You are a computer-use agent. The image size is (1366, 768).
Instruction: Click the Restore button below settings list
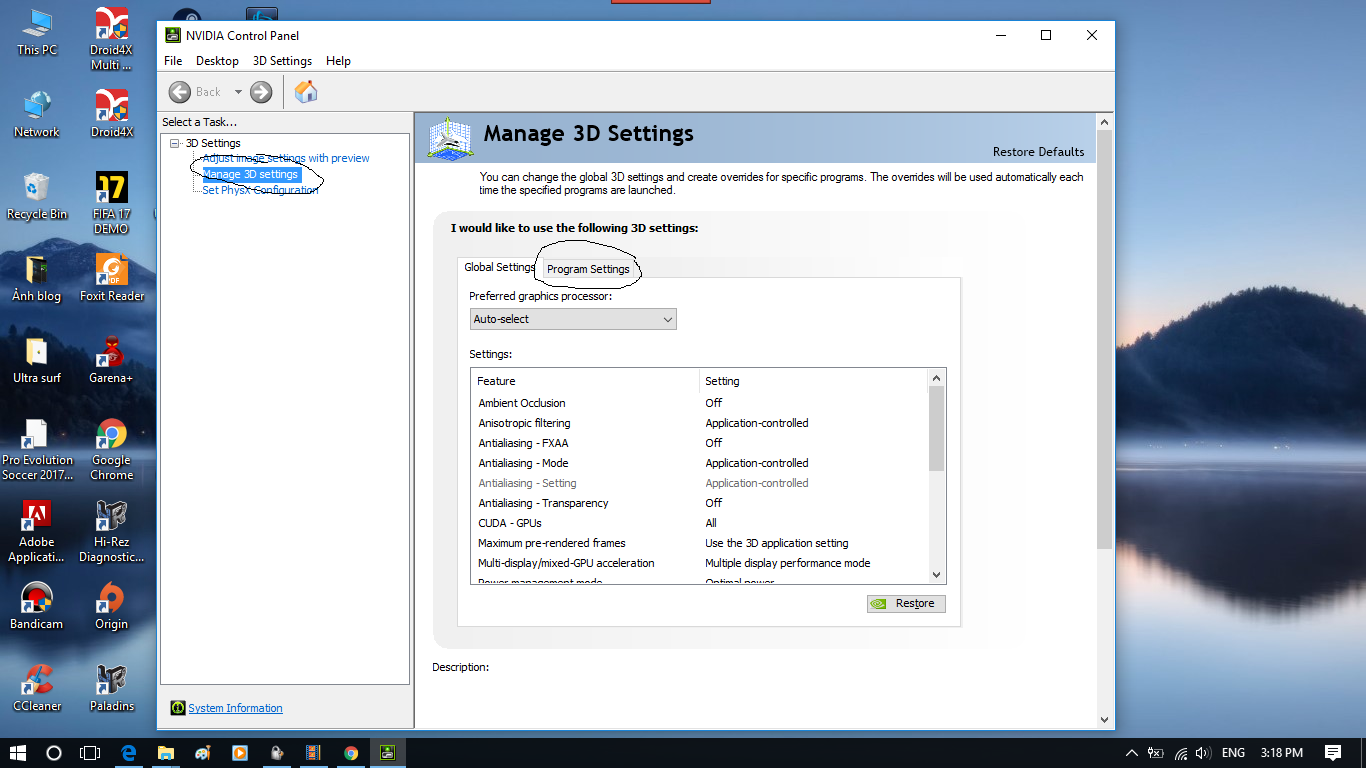point(906,603)
